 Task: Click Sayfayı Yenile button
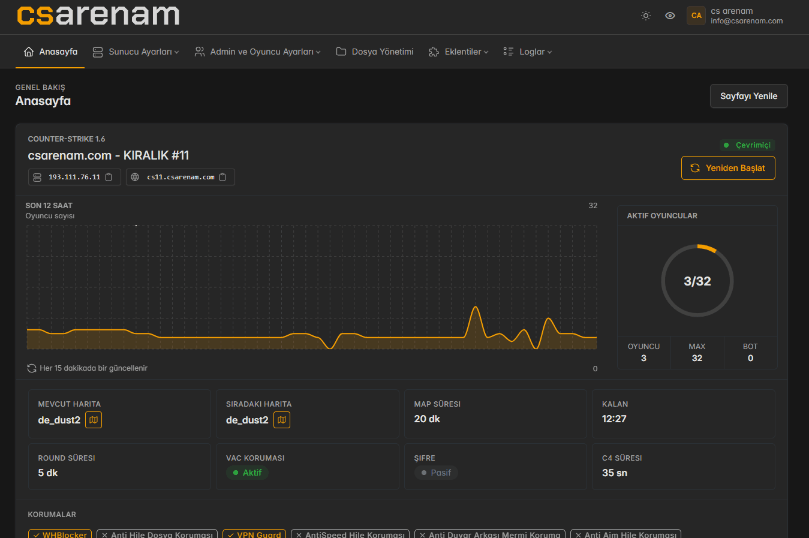[749, 96]
